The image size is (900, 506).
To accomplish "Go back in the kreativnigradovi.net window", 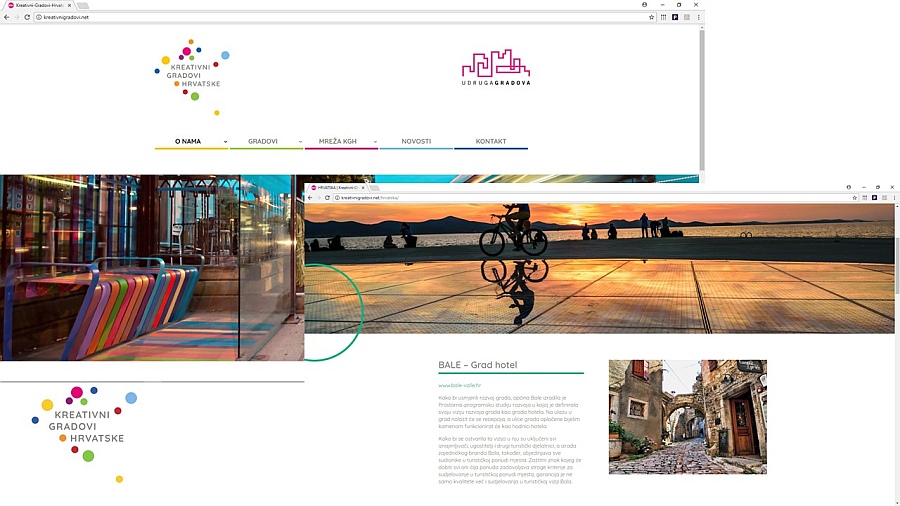I will [x=6, y=17].
